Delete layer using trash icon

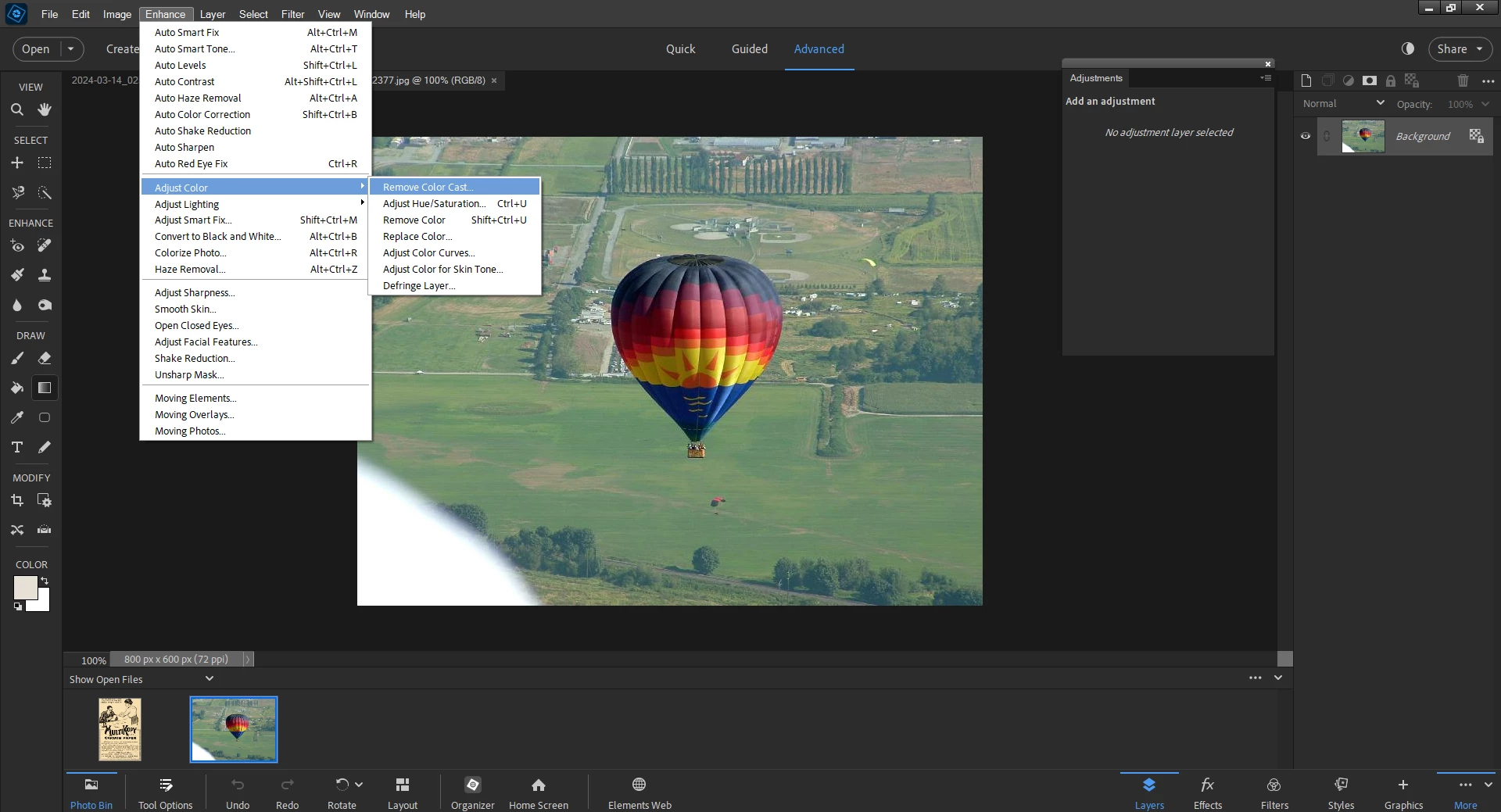1463,80
